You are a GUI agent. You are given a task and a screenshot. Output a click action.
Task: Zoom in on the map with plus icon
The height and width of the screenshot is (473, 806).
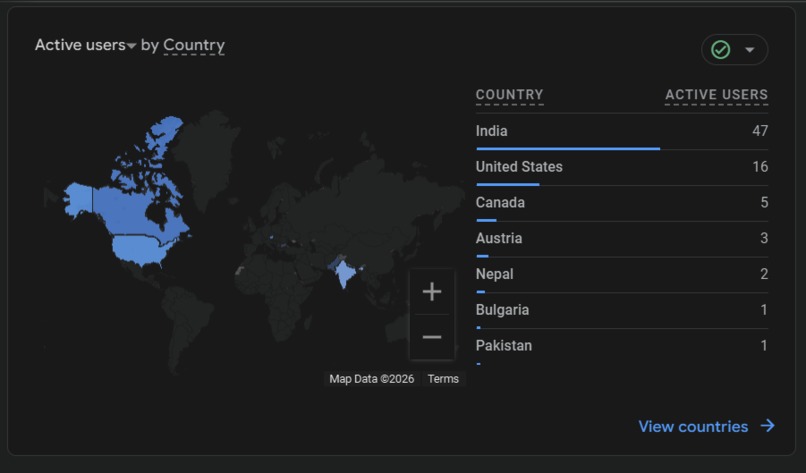coord(432,292)
